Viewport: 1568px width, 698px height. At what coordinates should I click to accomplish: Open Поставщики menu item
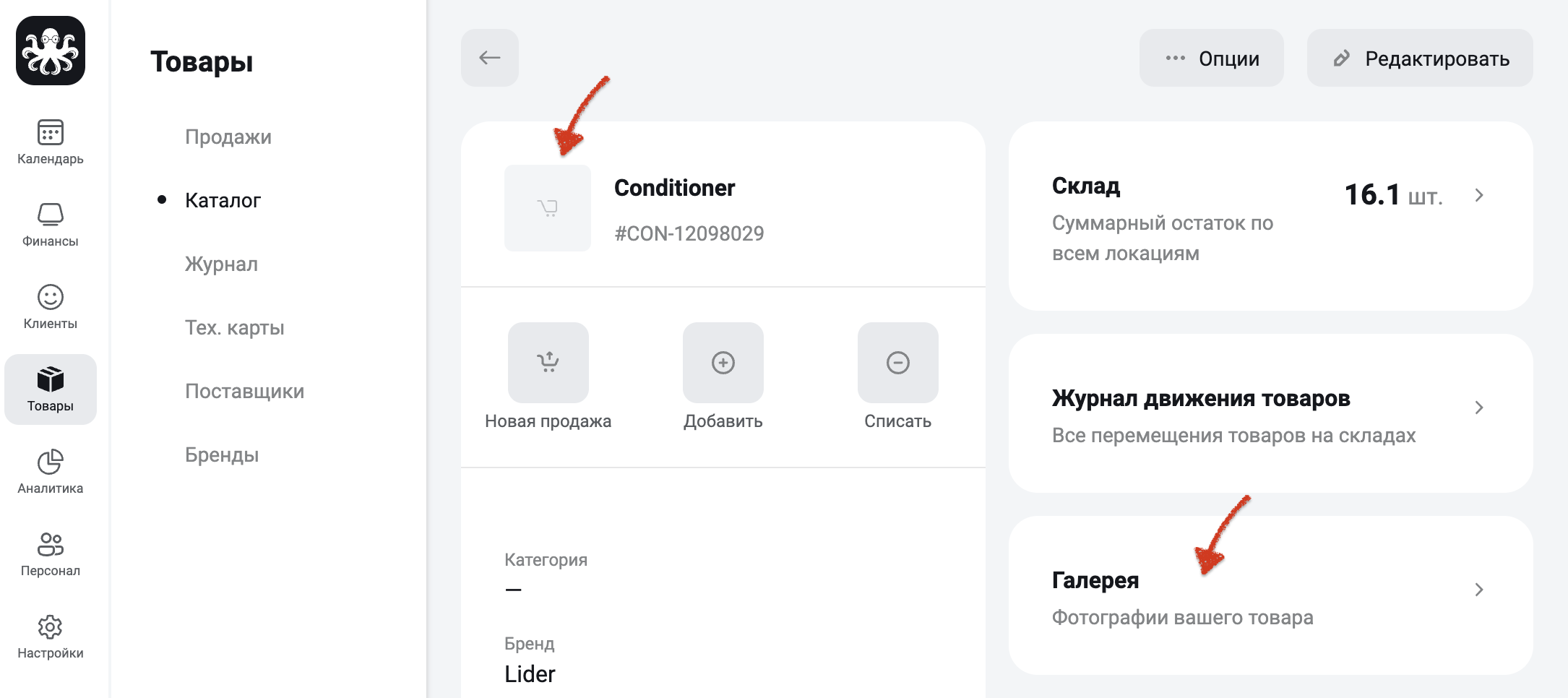[245, 391]
